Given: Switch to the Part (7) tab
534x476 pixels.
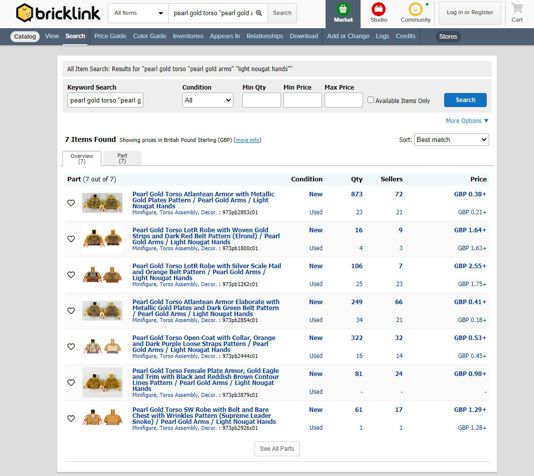Looking at the screenshot, I should click(122, 158).
